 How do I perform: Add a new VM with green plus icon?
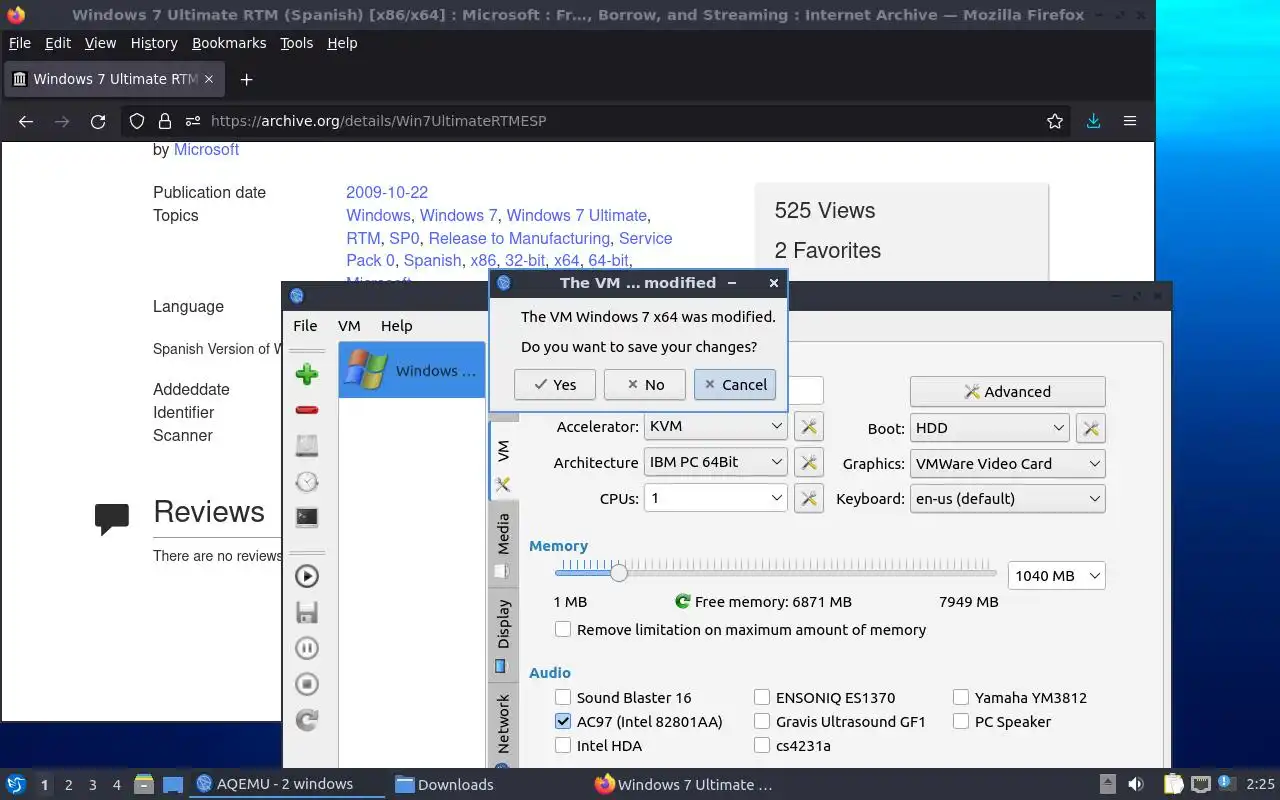(x=307, y=374)
